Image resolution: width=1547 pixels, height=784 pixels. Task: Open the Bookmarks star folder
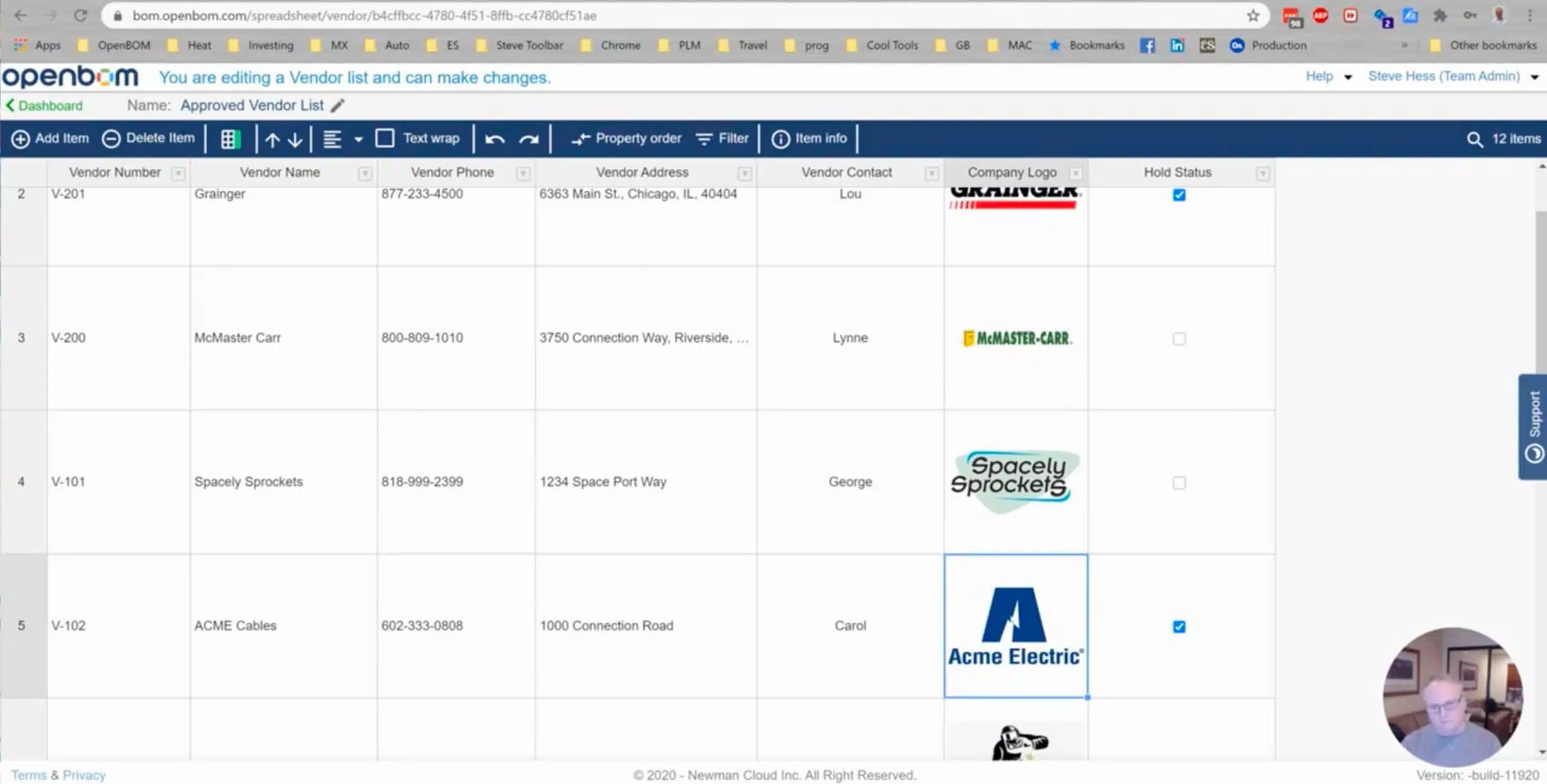[x=1088, y=45]
